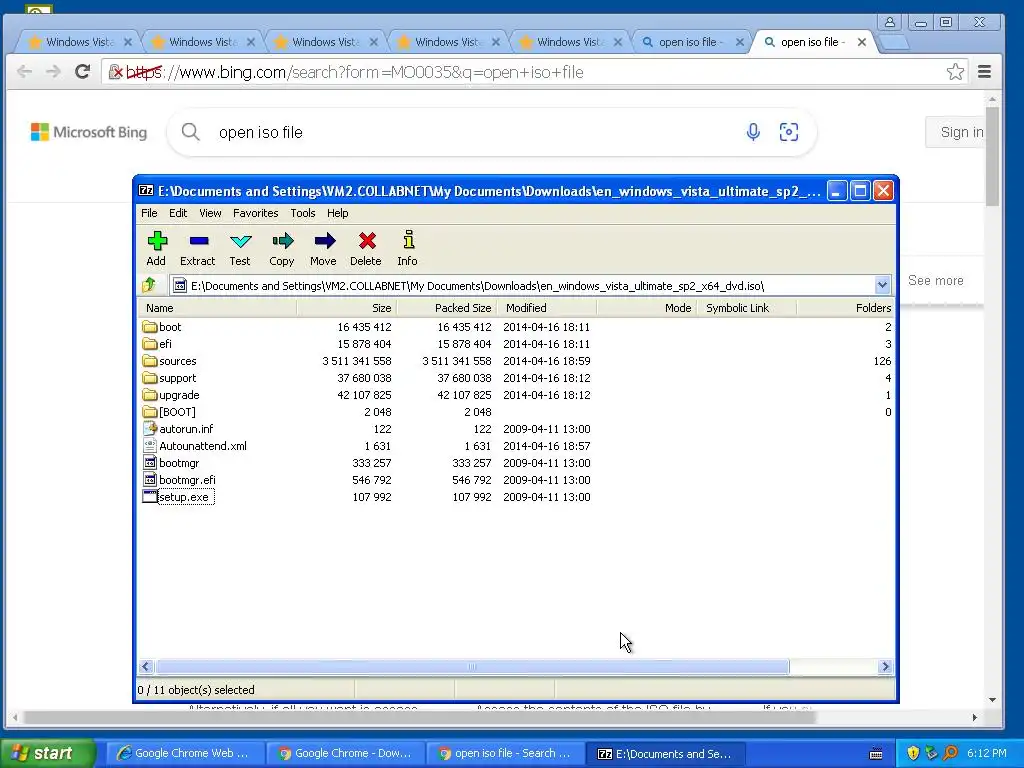Close the active open iso file tab
The image size is (1024, 768).
pyautogui.click(x=862, y=42)
